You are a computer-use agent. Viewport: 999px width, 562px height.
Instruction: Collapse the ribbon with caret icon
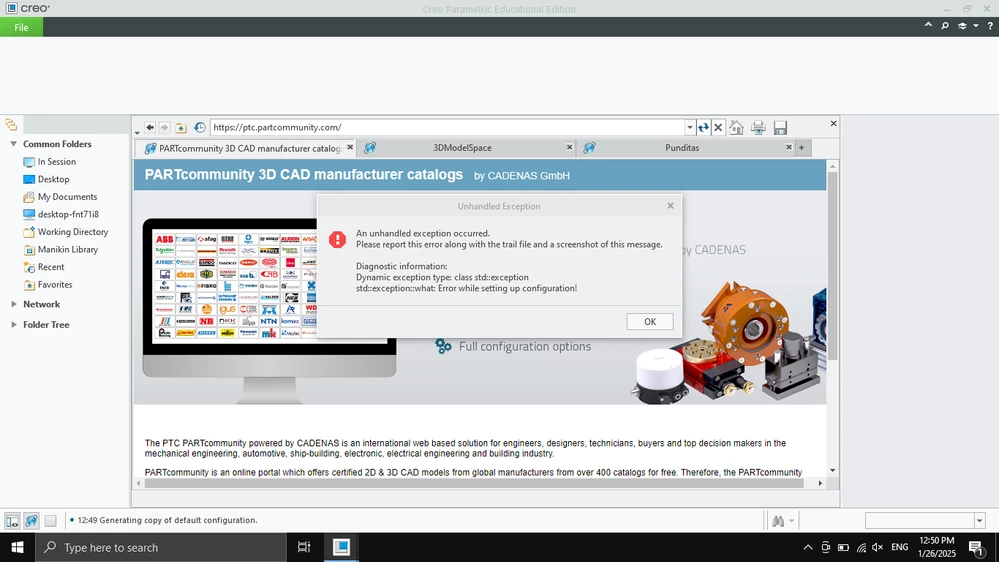[x=928, y=25]
